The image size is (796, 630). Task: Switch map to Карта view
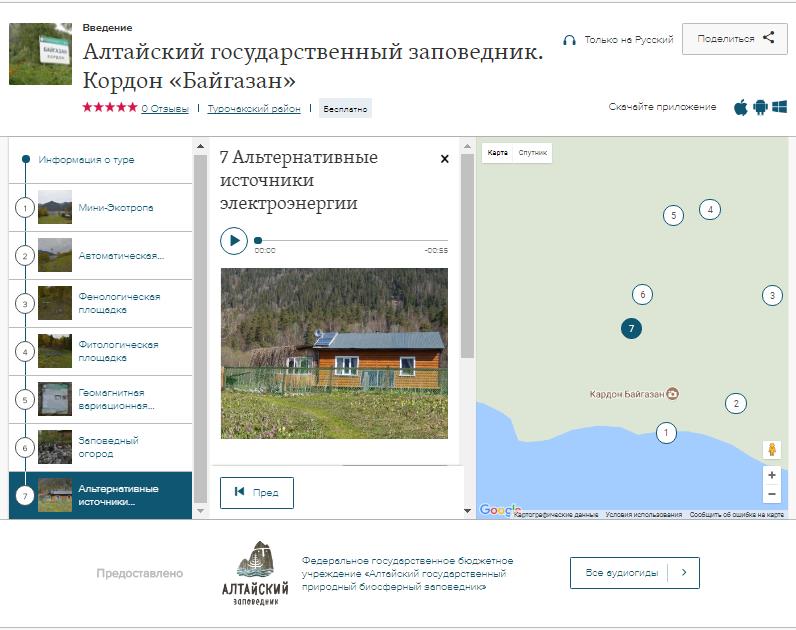tap(497, 153)
